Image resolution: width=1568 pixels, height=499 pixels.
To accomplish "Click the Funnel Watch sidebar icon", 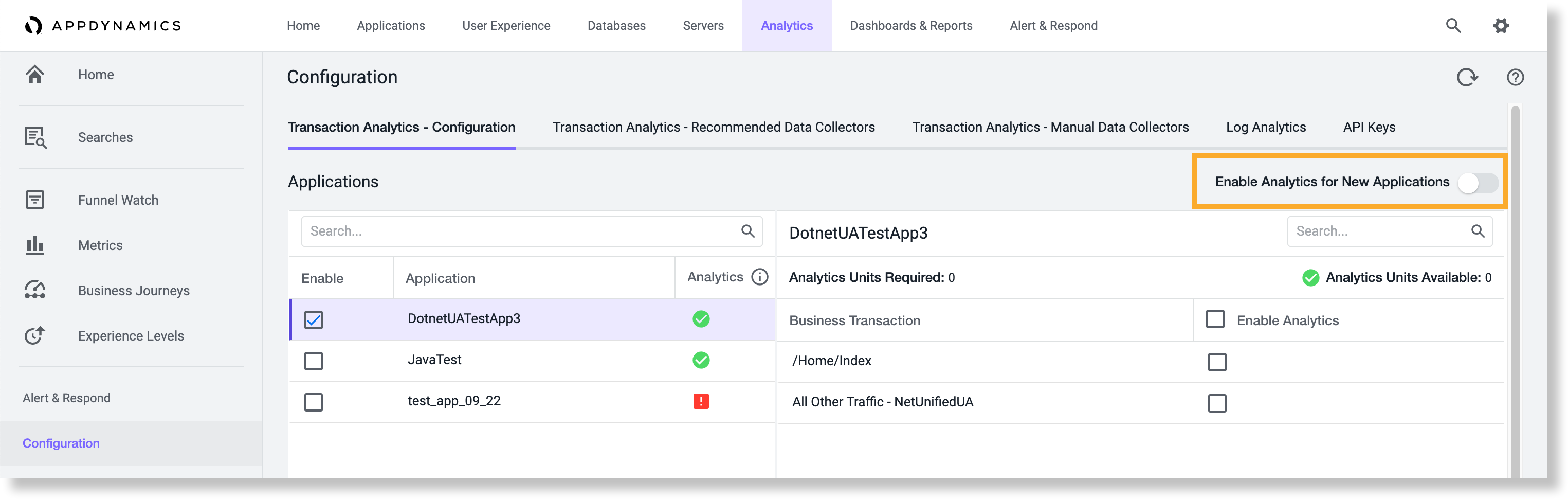I will click(34, 199).
